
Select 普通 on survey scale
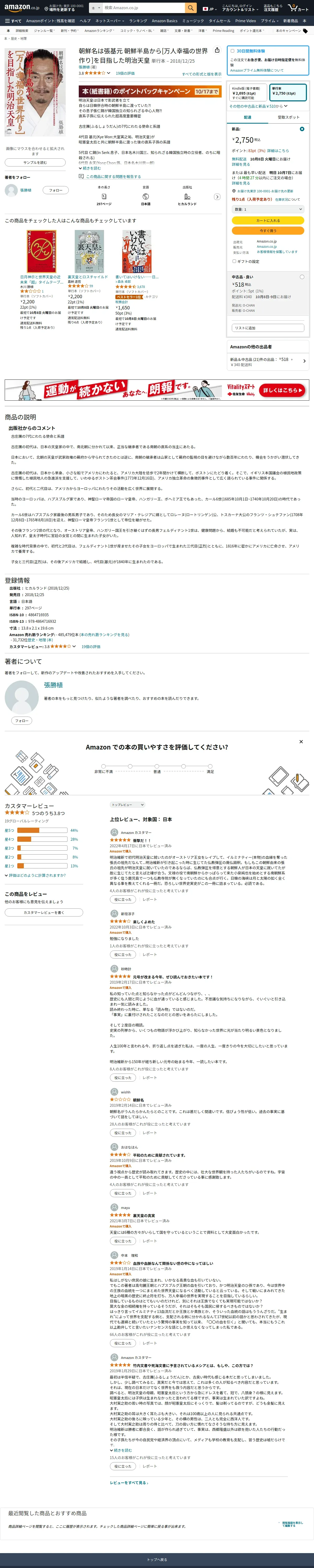[x=157, y=766]
